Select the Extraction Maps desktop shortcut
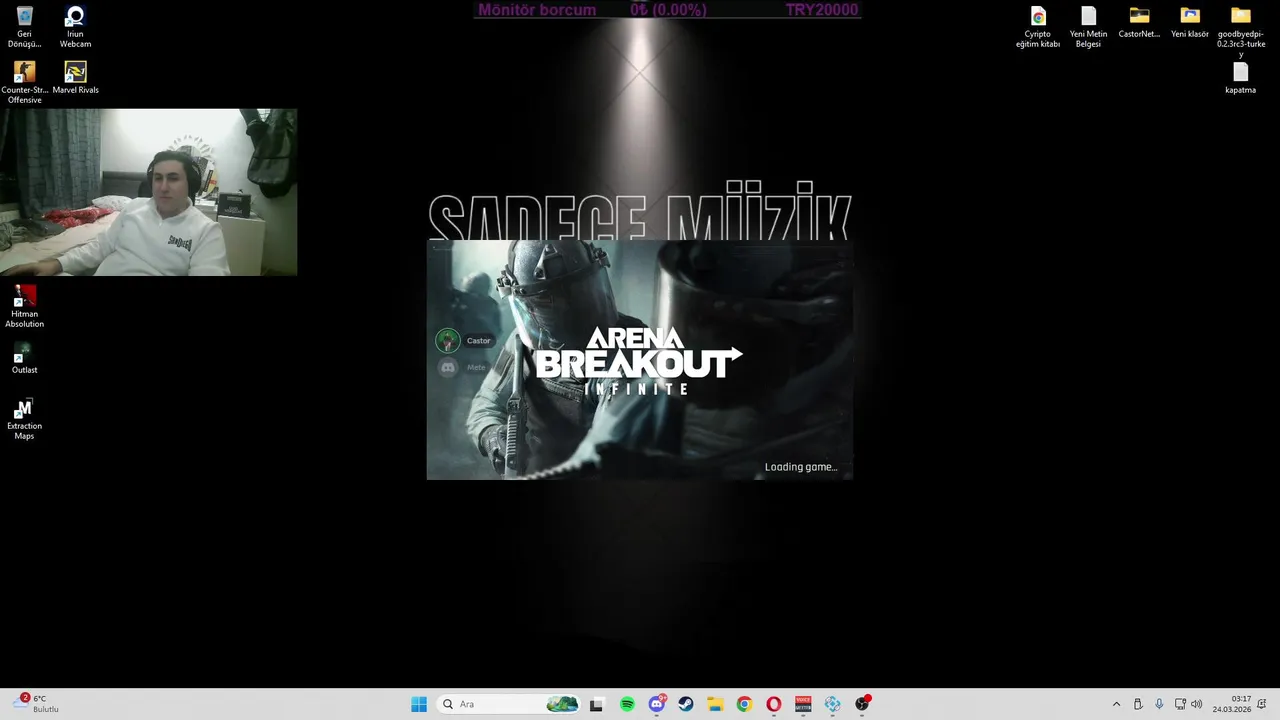 tap(24, 419)
